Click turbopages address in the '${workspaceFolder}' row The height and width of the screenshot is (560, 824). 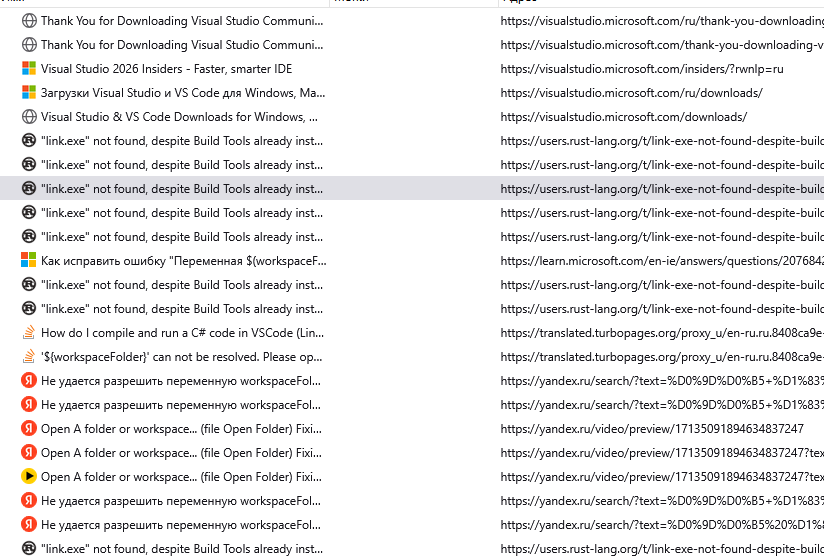(x=662, y=357)
